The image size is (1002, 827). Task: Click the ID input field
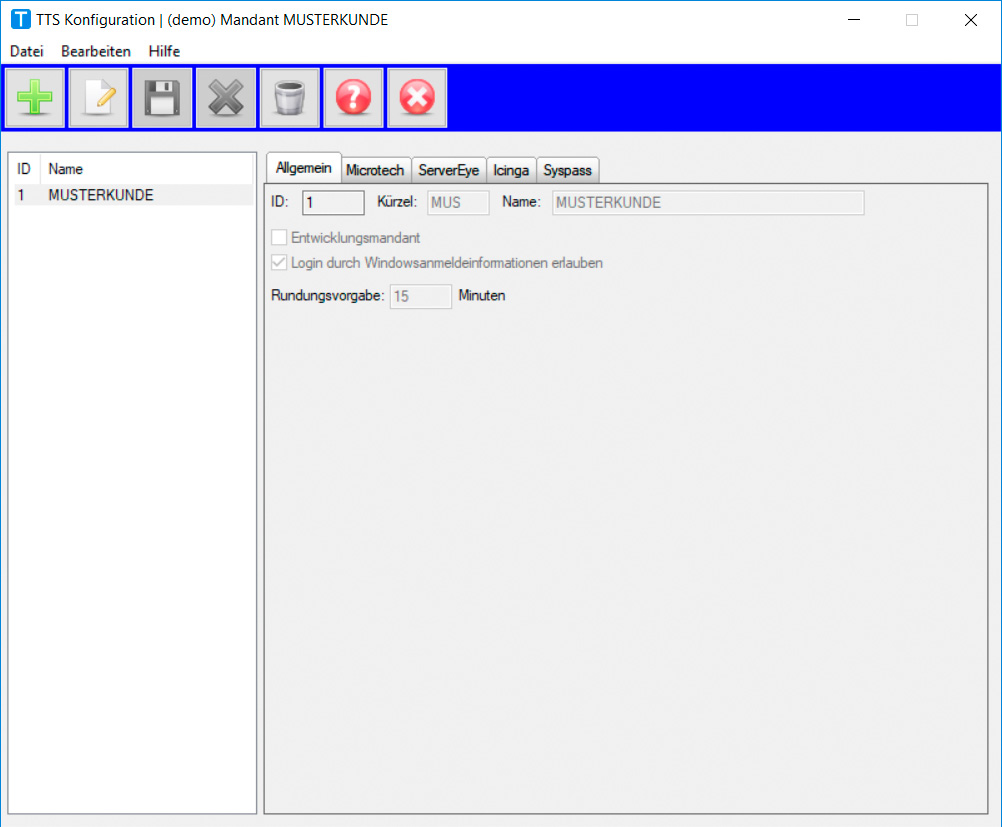(333, 203)
